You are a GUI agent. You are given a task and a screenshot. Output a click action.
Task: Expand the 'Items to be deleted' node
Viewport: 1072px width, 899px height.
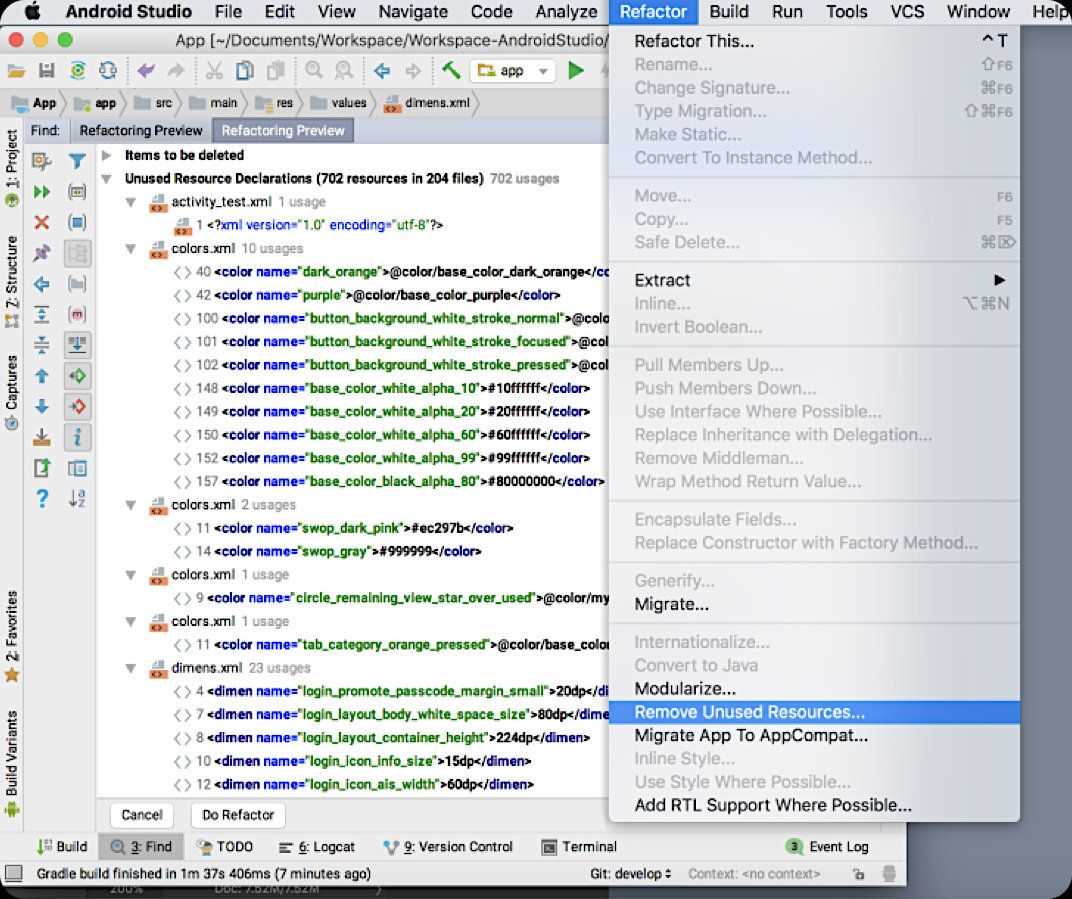click(x=107, y=156)
